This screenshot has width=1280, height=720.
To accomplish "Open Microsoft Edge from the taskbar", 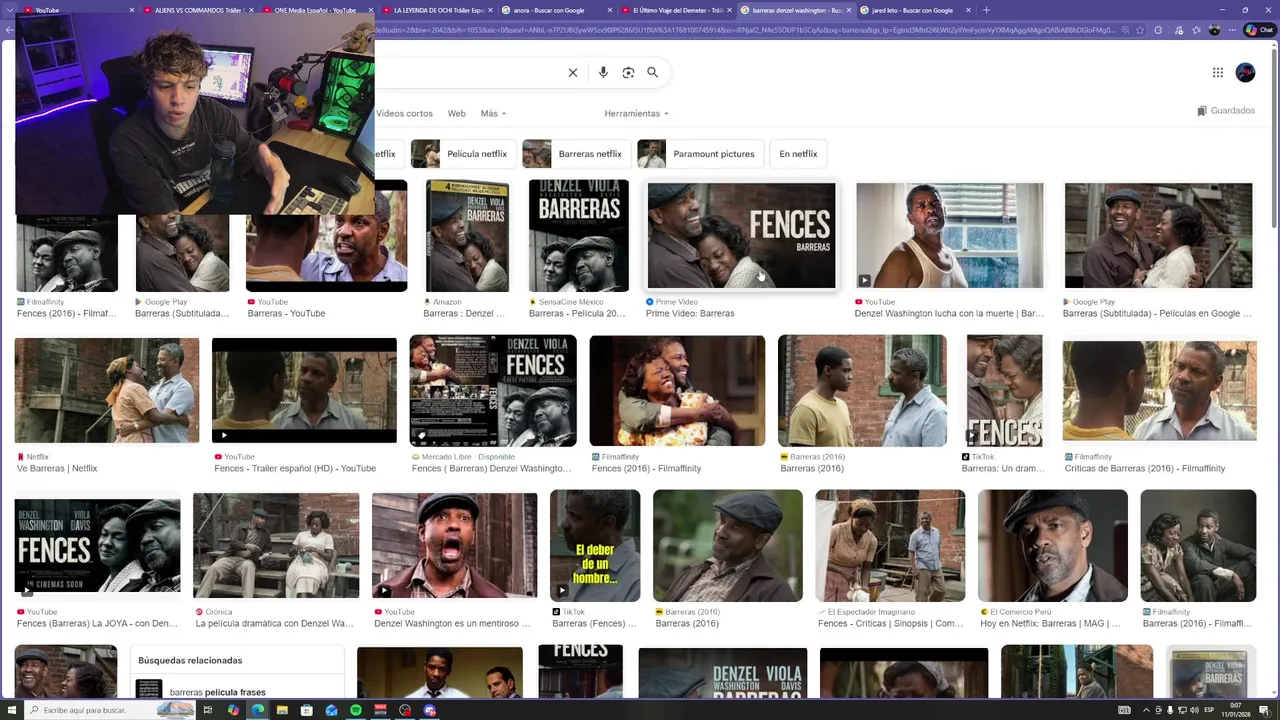I will point(258,710).
